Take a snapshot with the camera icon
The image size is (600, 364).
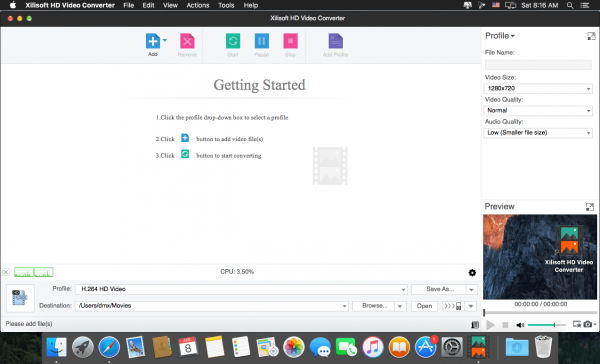point(588,324)
